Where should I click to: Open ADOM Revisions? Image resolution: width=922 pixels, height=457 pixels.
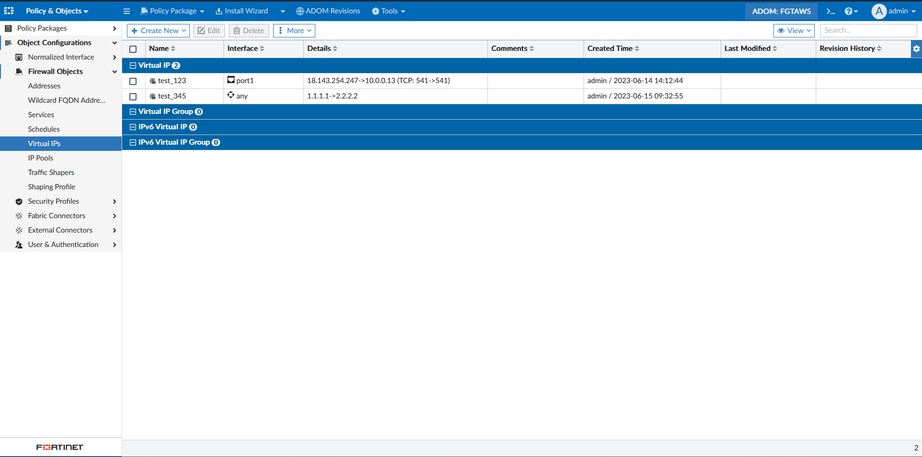click(x=328, y=11)
